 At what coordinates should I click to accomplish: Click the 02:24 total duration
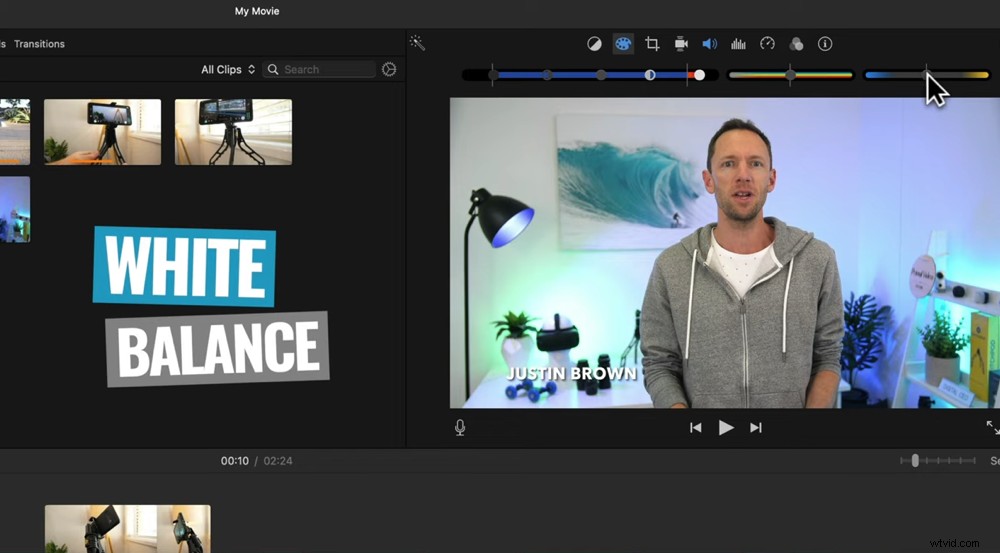point(277,461)
